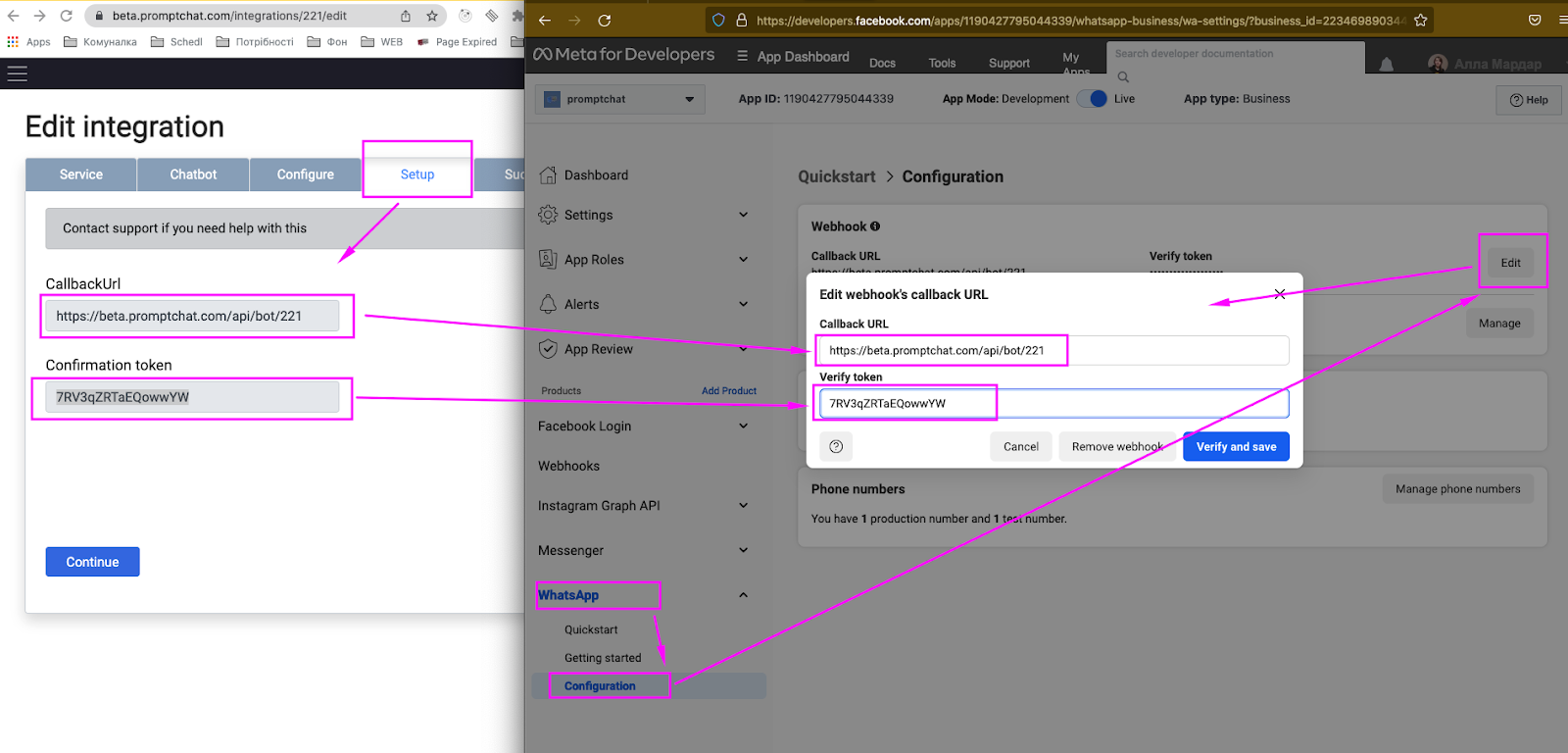
Task: Open the Docs menu item
Action: coord(882,63)
